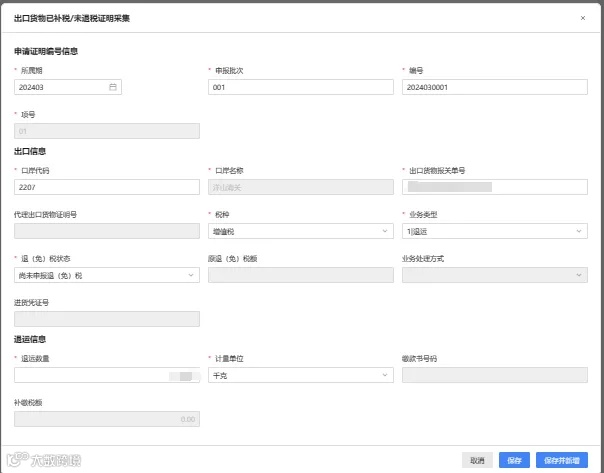Close the 出口货物已补税/未退税证明采集 dialog

(x=583, y=18)
